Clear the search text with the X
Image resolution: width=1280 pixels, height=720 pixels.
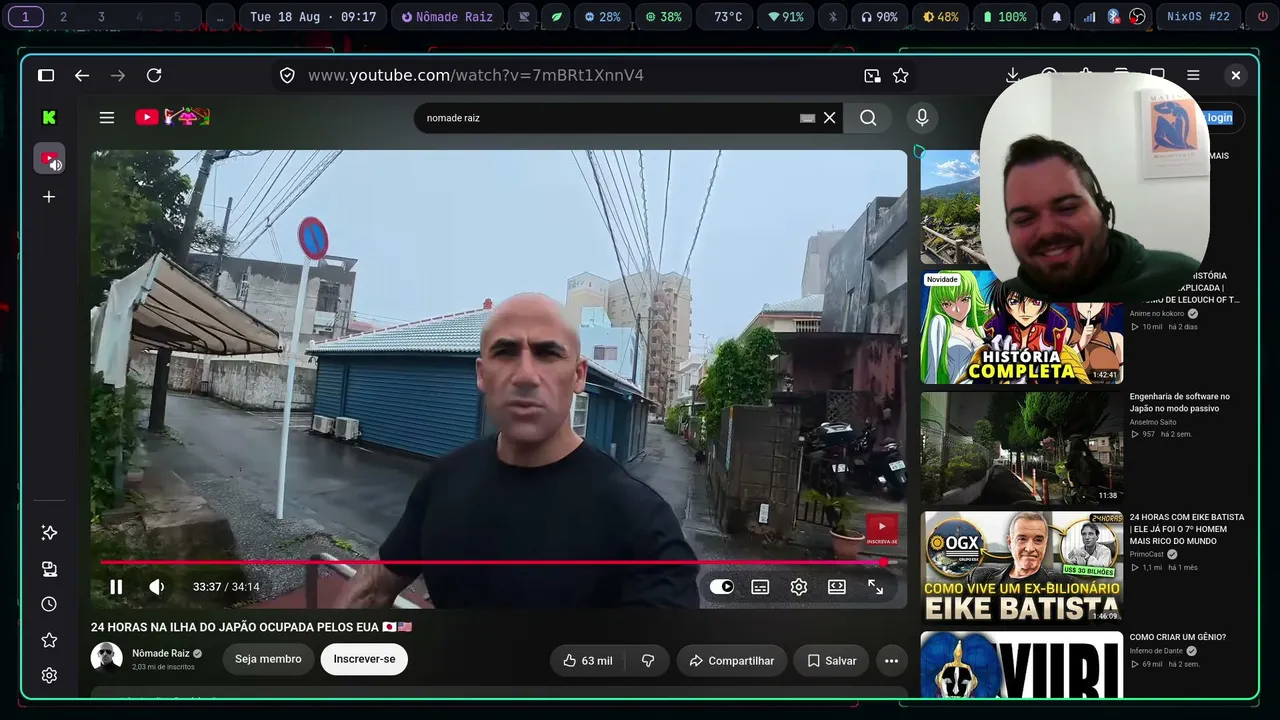[830, 118]
